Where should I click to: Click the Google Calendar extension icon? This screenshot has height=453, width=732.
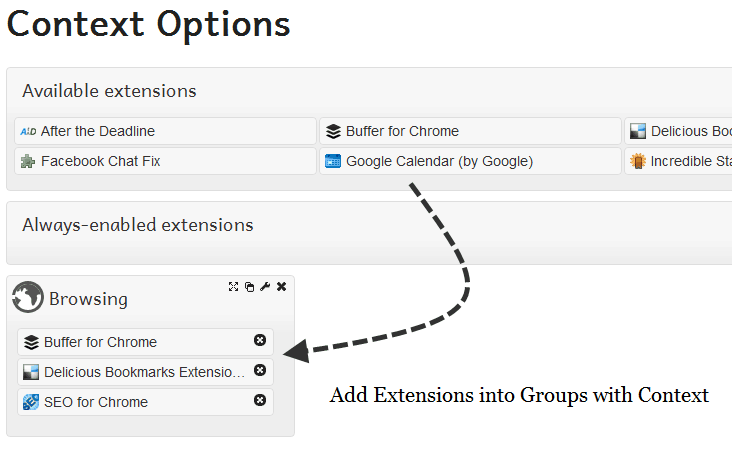tap(333, 161)
